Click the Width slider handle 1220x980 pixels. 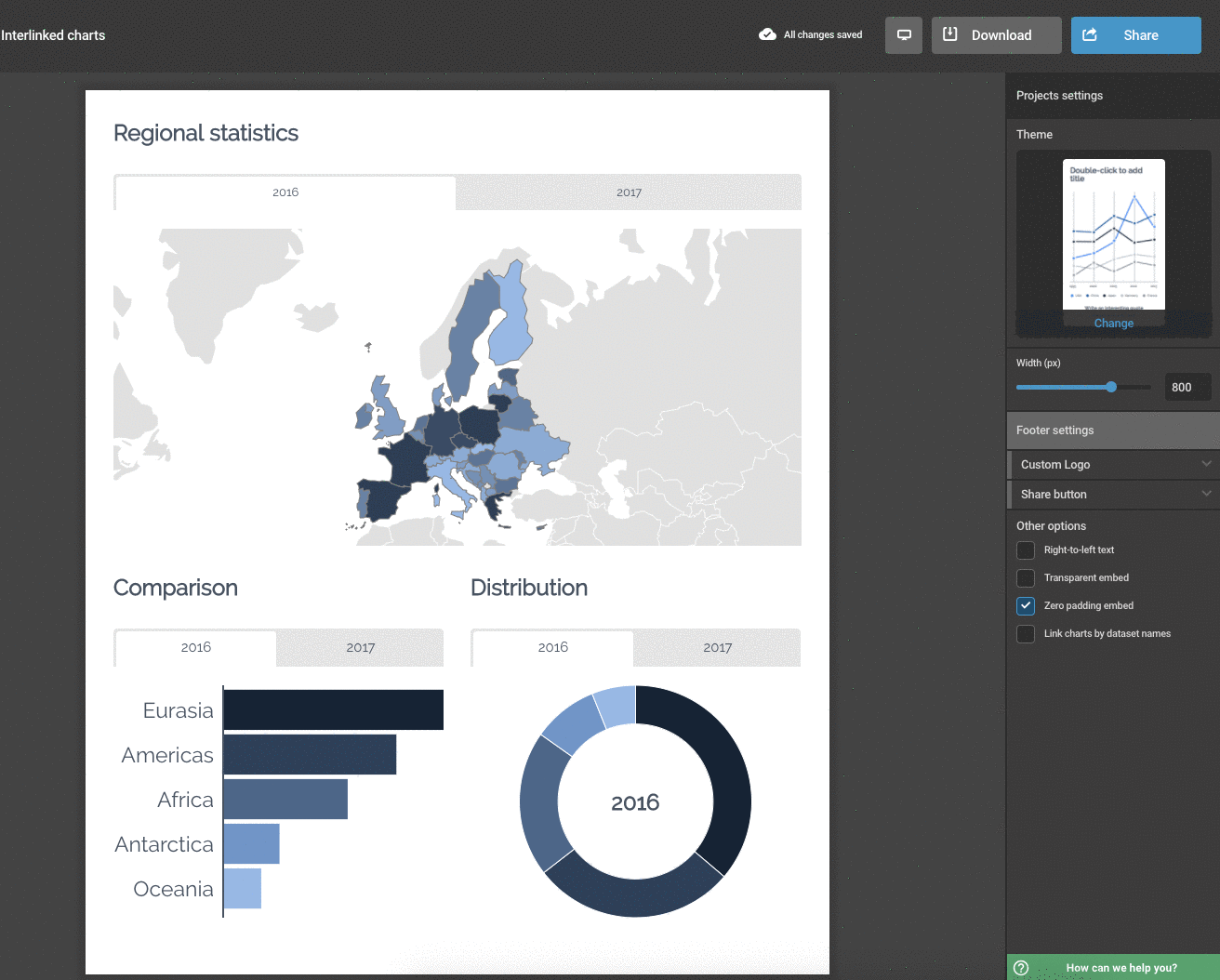pos(1111,387)
